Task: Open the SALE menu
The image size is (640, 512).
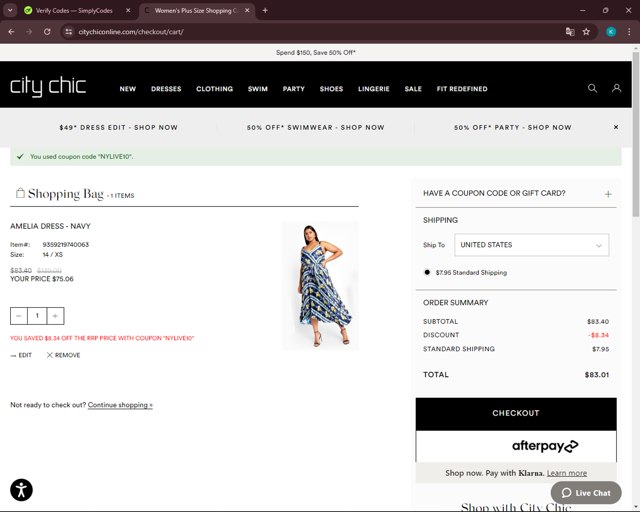Action: pyautogui.click(x=413, y=89)
